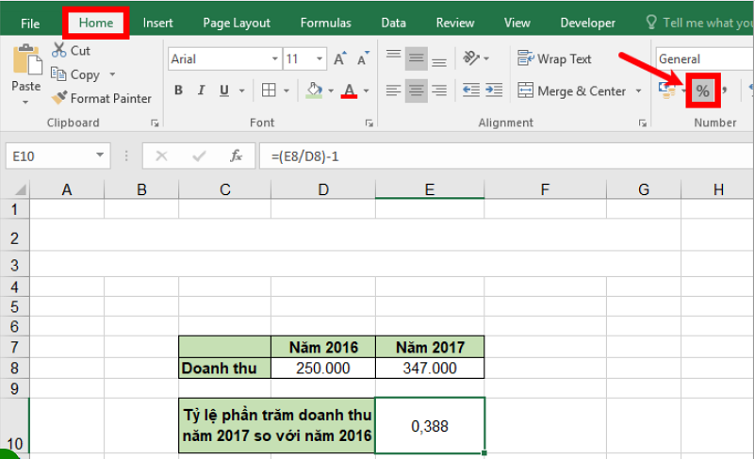The height and width of the screenshot is (459, 755).
Task: Expand font color palette arrow
Action: click(366, 91)
